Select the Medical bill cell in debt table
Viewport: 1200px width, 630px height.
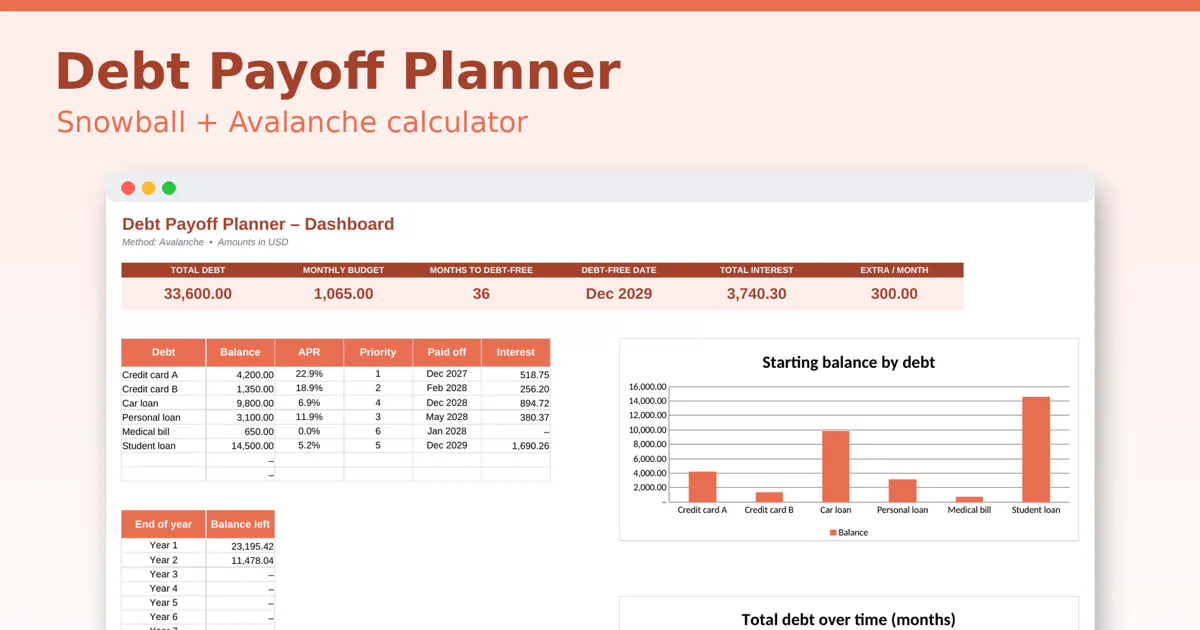[164, 432]
